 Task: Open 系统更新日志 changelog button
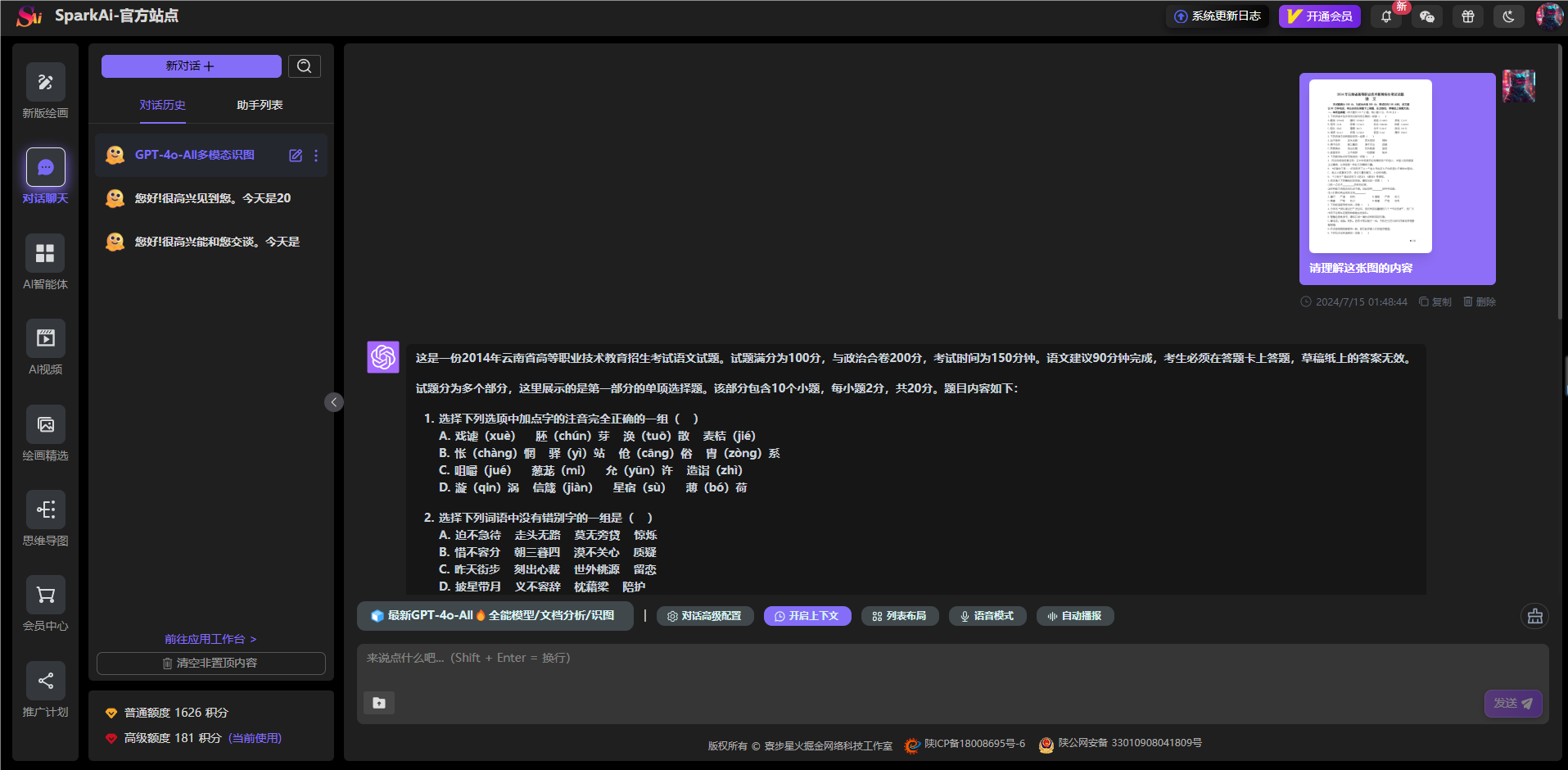point(1217,16)
